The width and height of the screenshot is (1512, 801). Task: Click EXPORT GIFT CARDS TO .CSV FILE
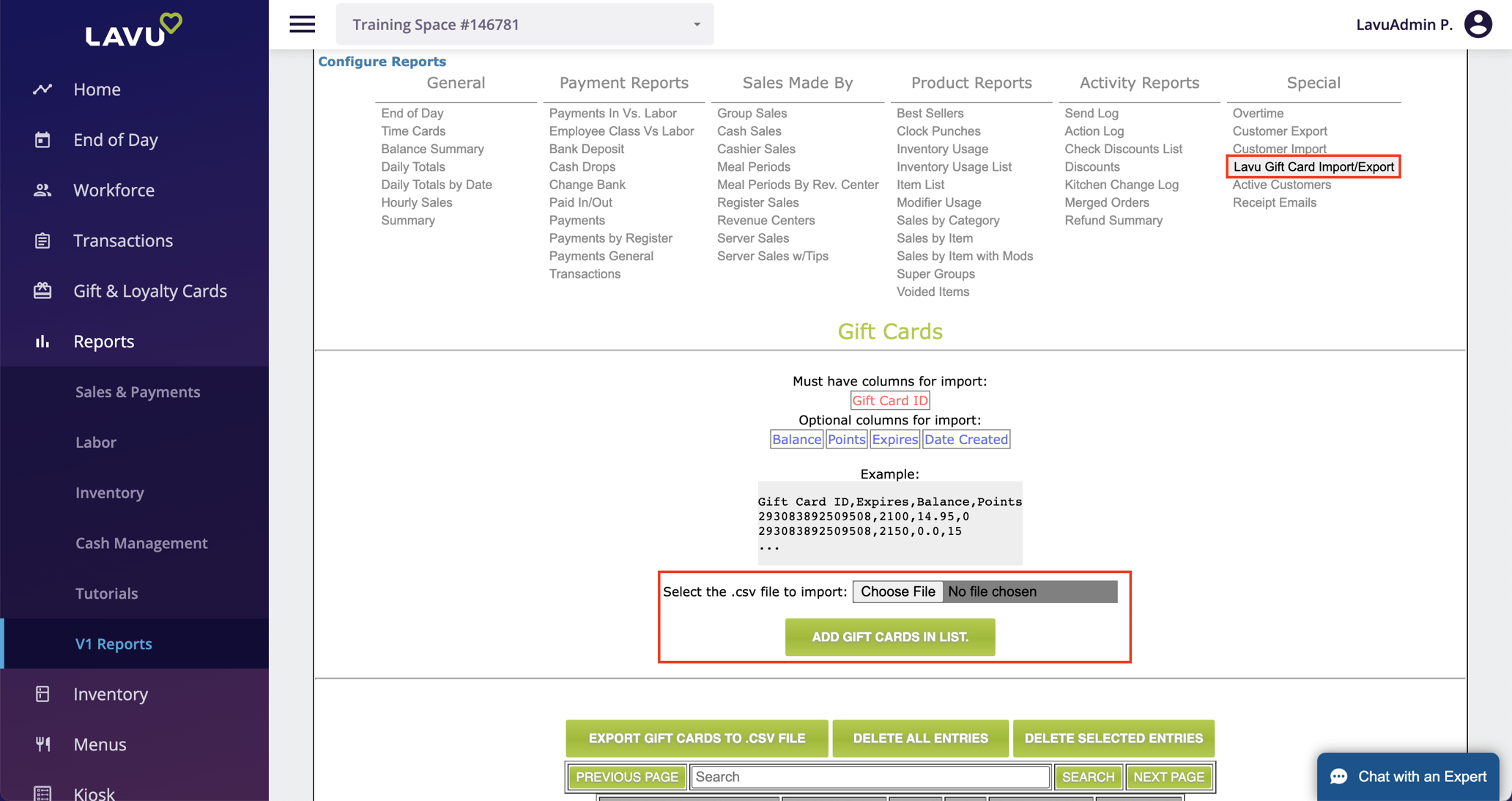[x=696, y=738]
